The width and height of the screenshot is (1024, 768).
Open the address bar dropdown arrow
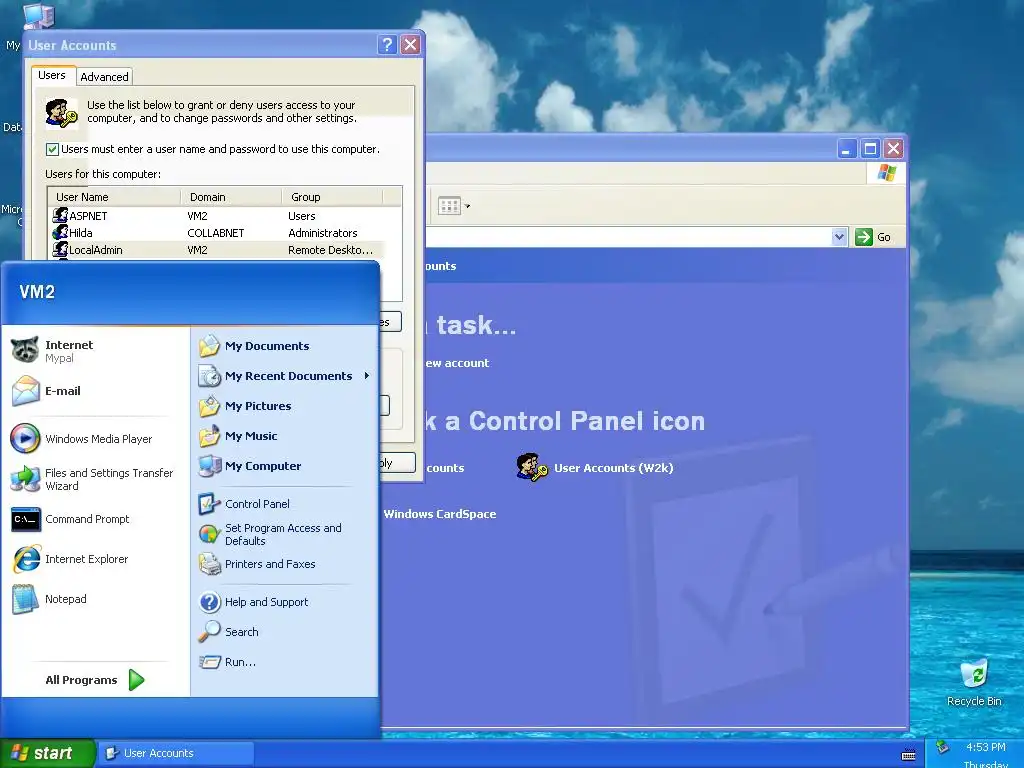pos(839,237)
